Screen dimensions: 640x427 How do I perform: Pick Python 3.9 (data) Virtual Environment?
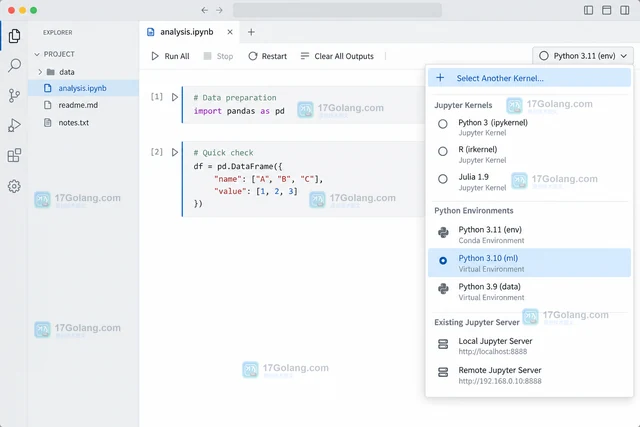(529, 291)
